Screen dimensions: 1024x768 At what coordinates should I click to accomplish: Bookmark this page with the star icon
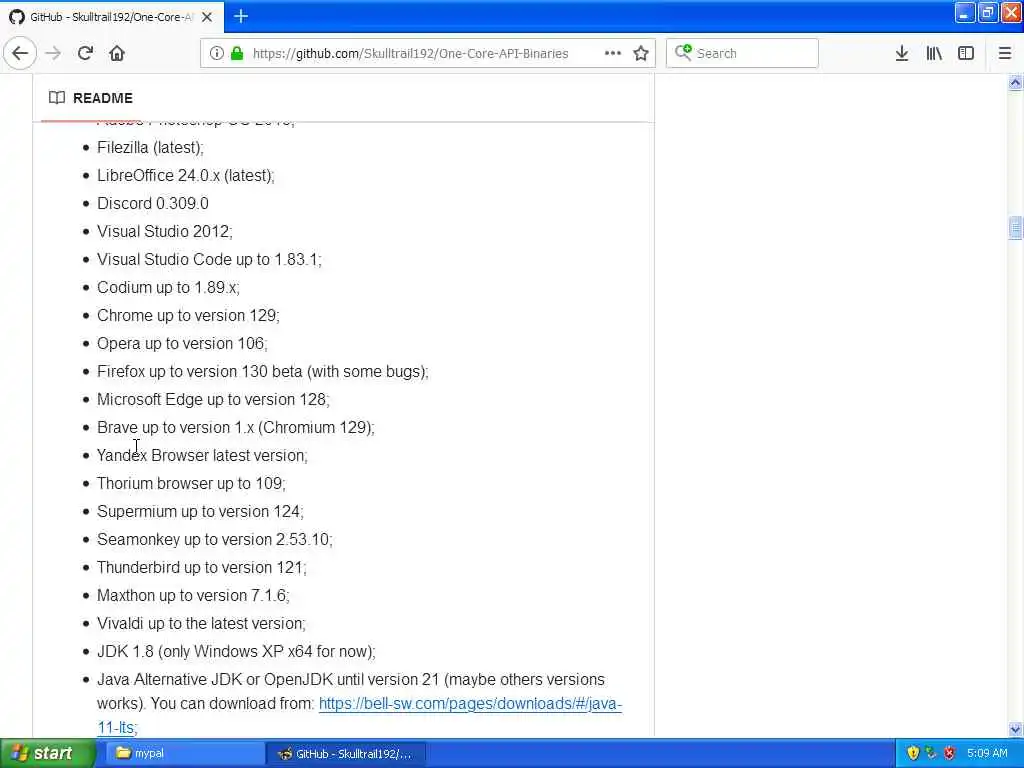point(641,54)
